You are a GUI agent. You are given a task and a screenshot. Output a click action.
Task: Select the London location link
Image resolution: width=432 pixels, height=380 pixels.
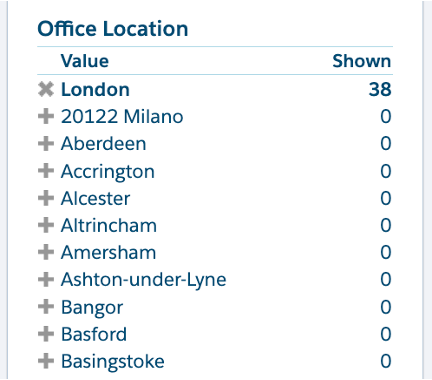[95, 90]
